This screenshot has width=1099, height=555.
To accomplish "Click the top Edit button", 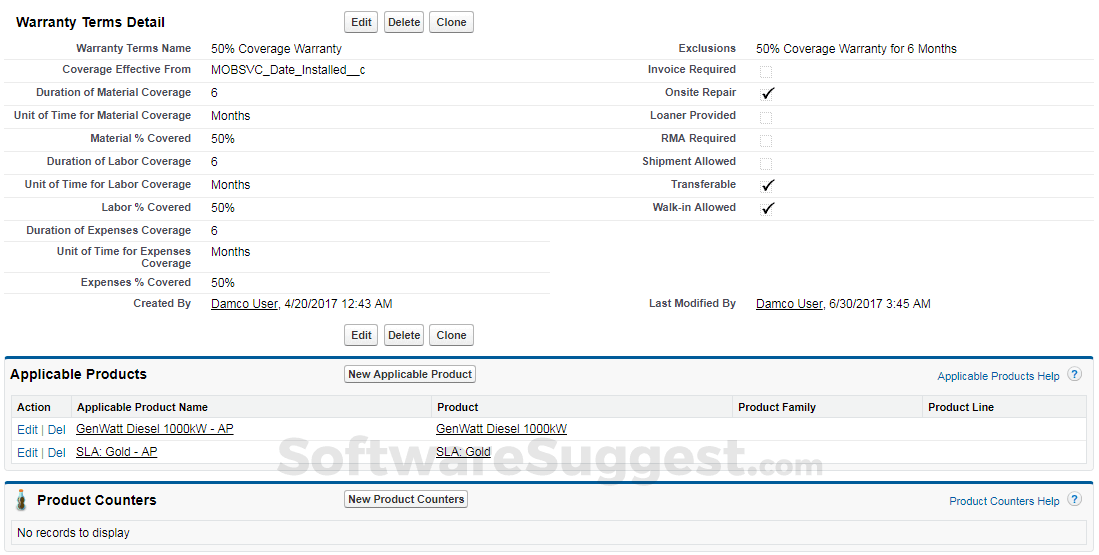I will [361, 22].
